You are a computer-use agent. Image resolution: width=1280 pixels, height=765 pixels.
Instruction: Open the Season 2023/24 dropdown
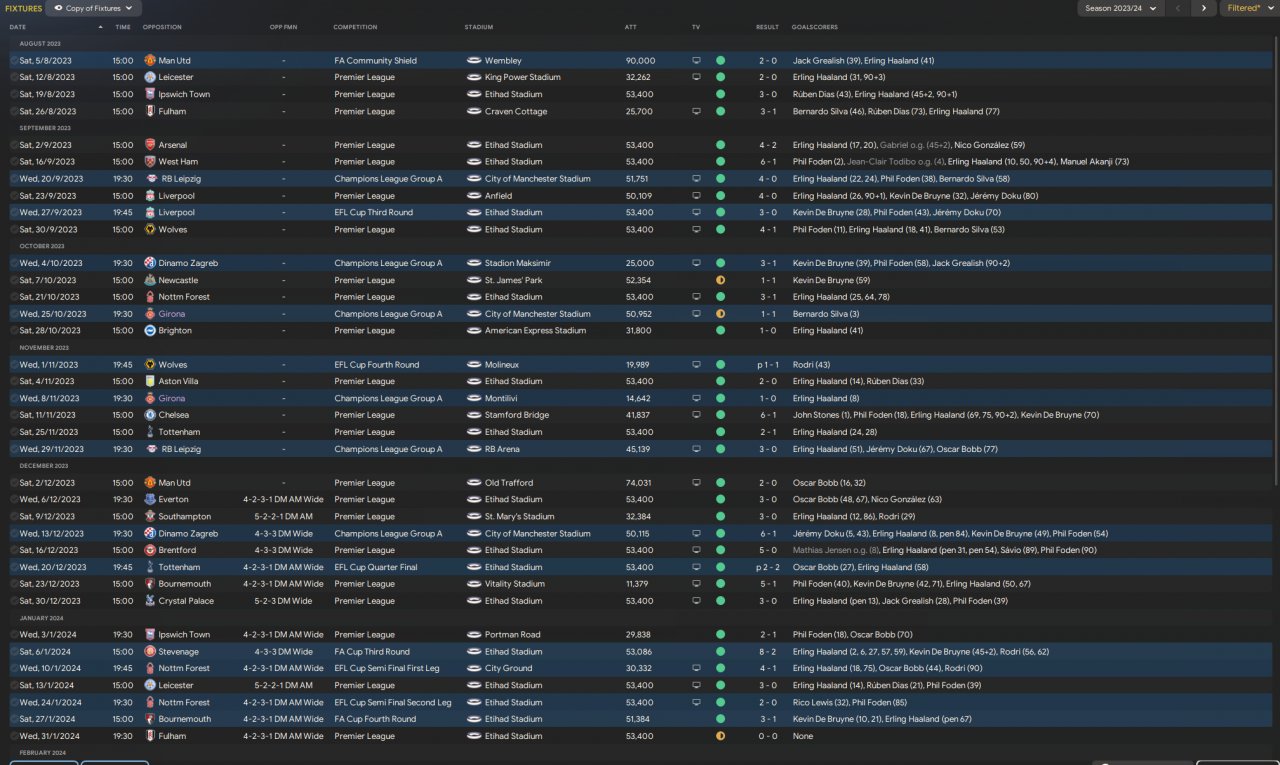coord(1120,8)
